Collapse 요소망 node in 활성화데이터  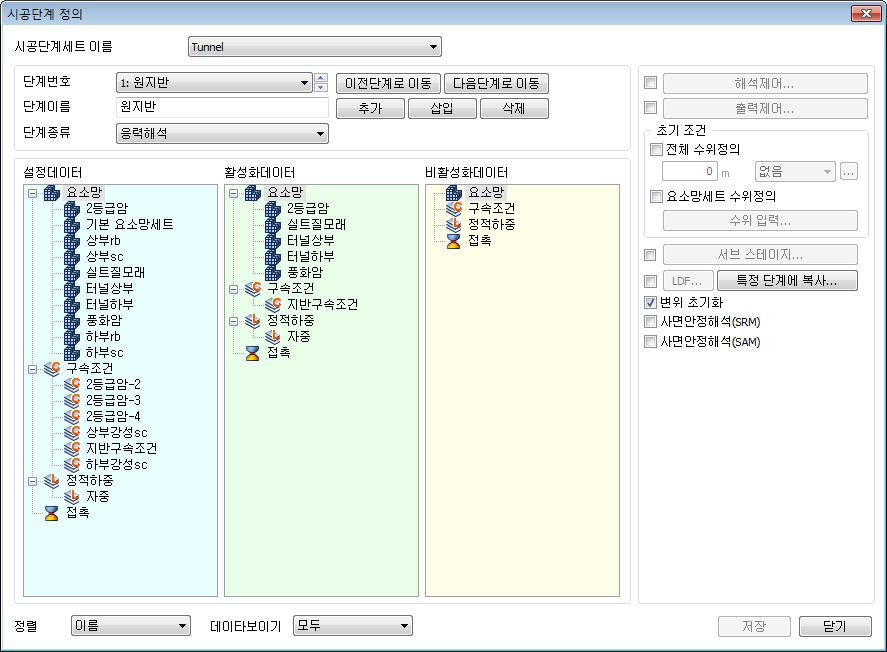coord(233,193)
